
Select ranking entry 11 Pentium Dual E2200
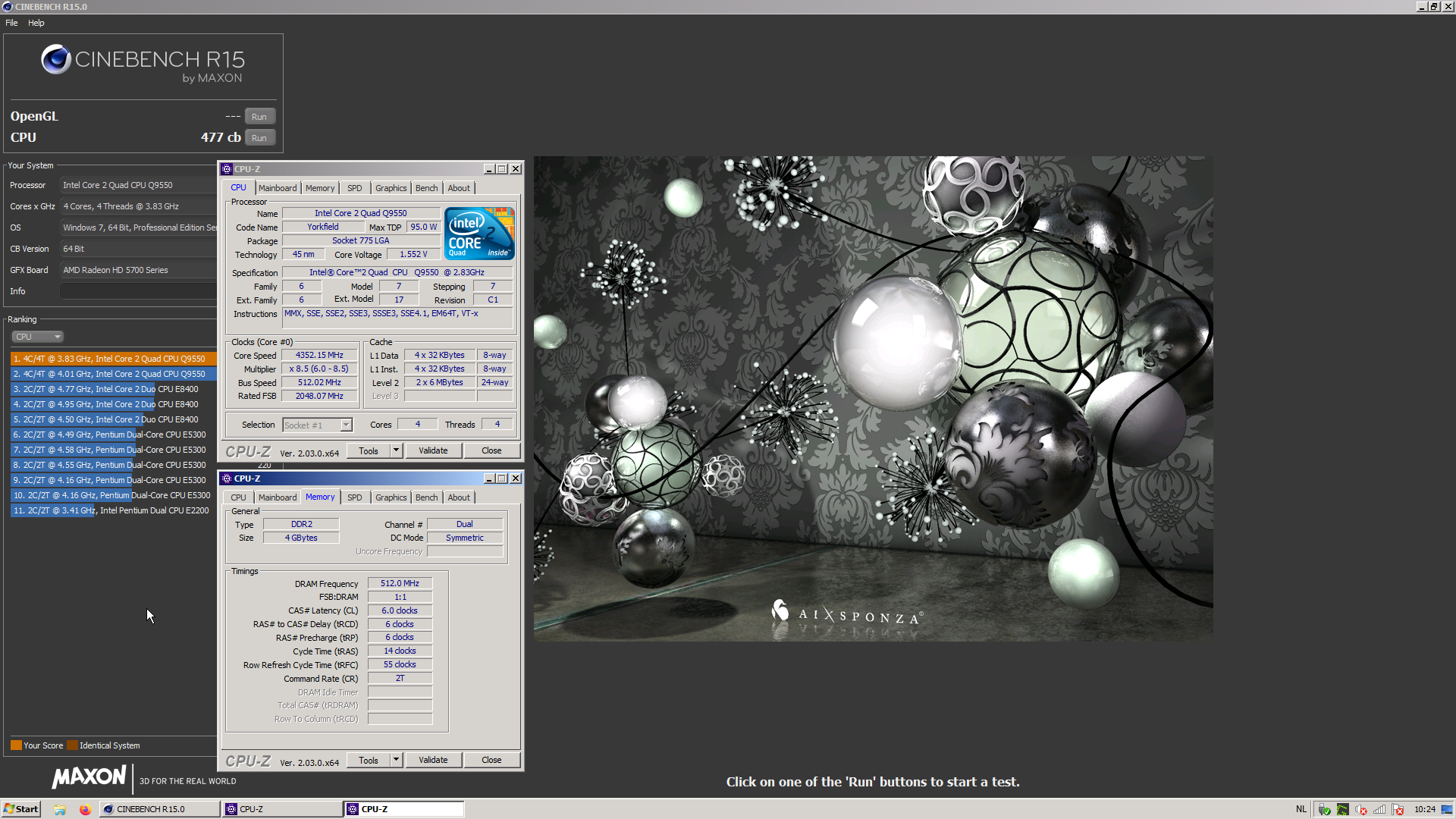114,510
